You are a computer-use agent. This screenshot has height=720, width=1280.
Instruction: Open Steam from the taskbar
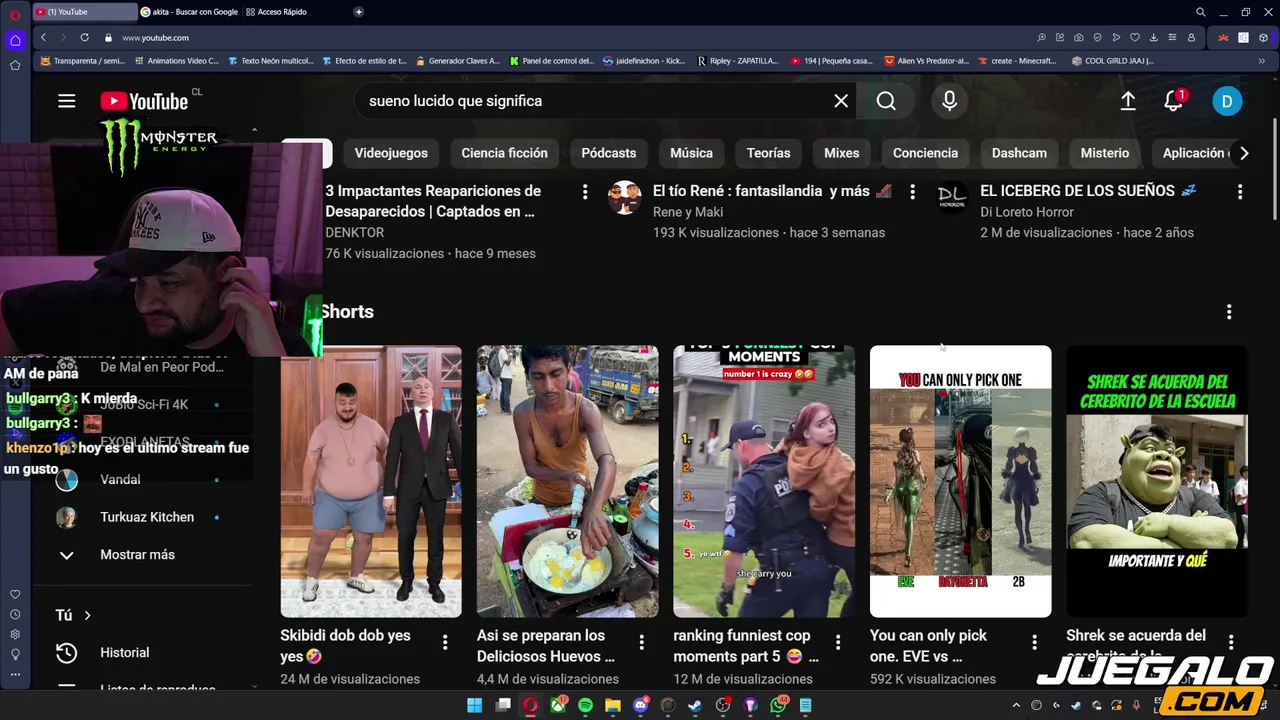coord(695,705)
